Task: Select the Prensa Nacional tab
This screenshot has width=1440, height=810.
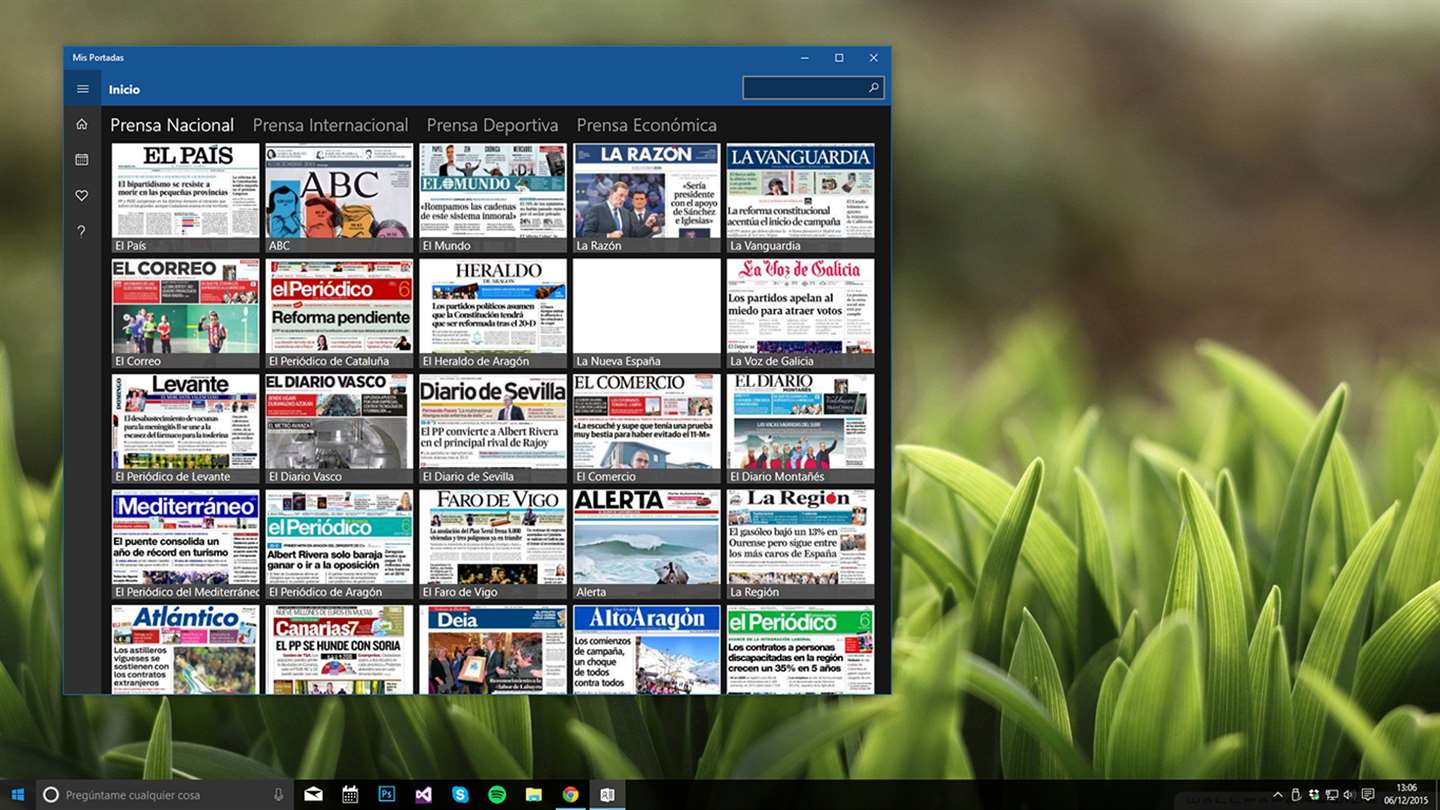Action: pos(172,125)
